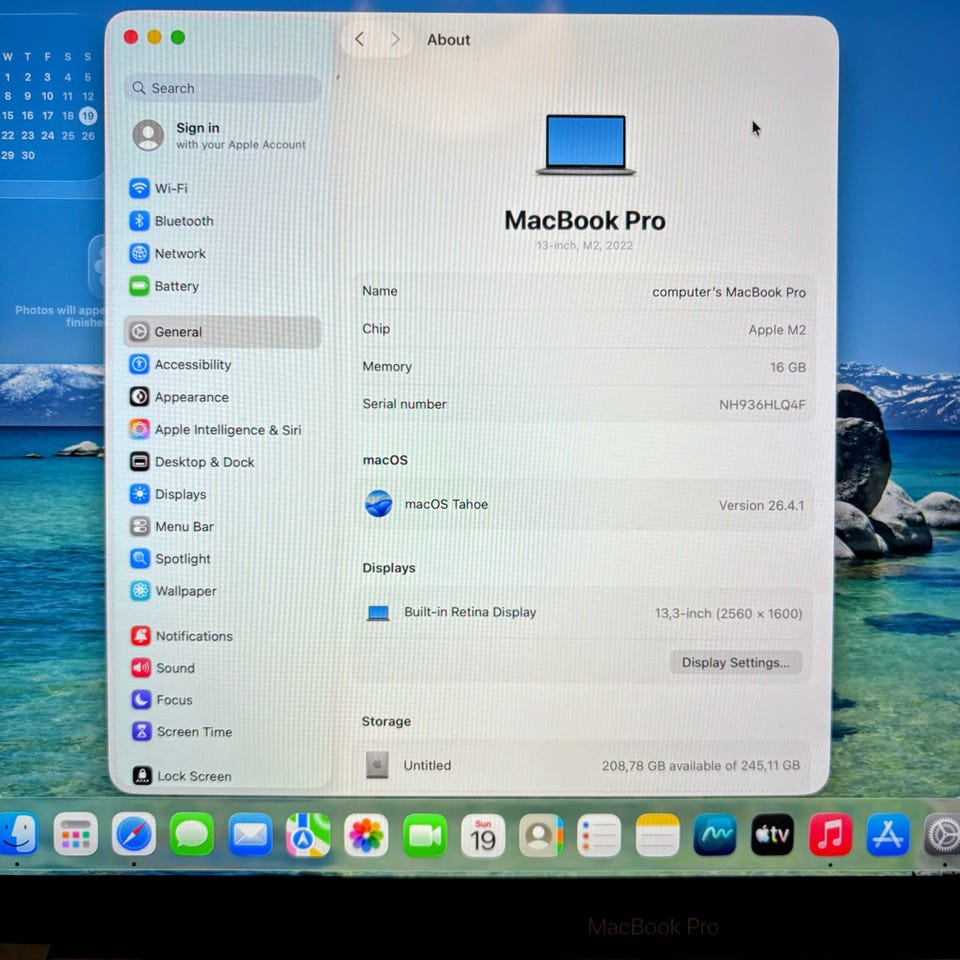Open Safari from the Dock
The image size is (960, 960).
click(x=133, y=834)
